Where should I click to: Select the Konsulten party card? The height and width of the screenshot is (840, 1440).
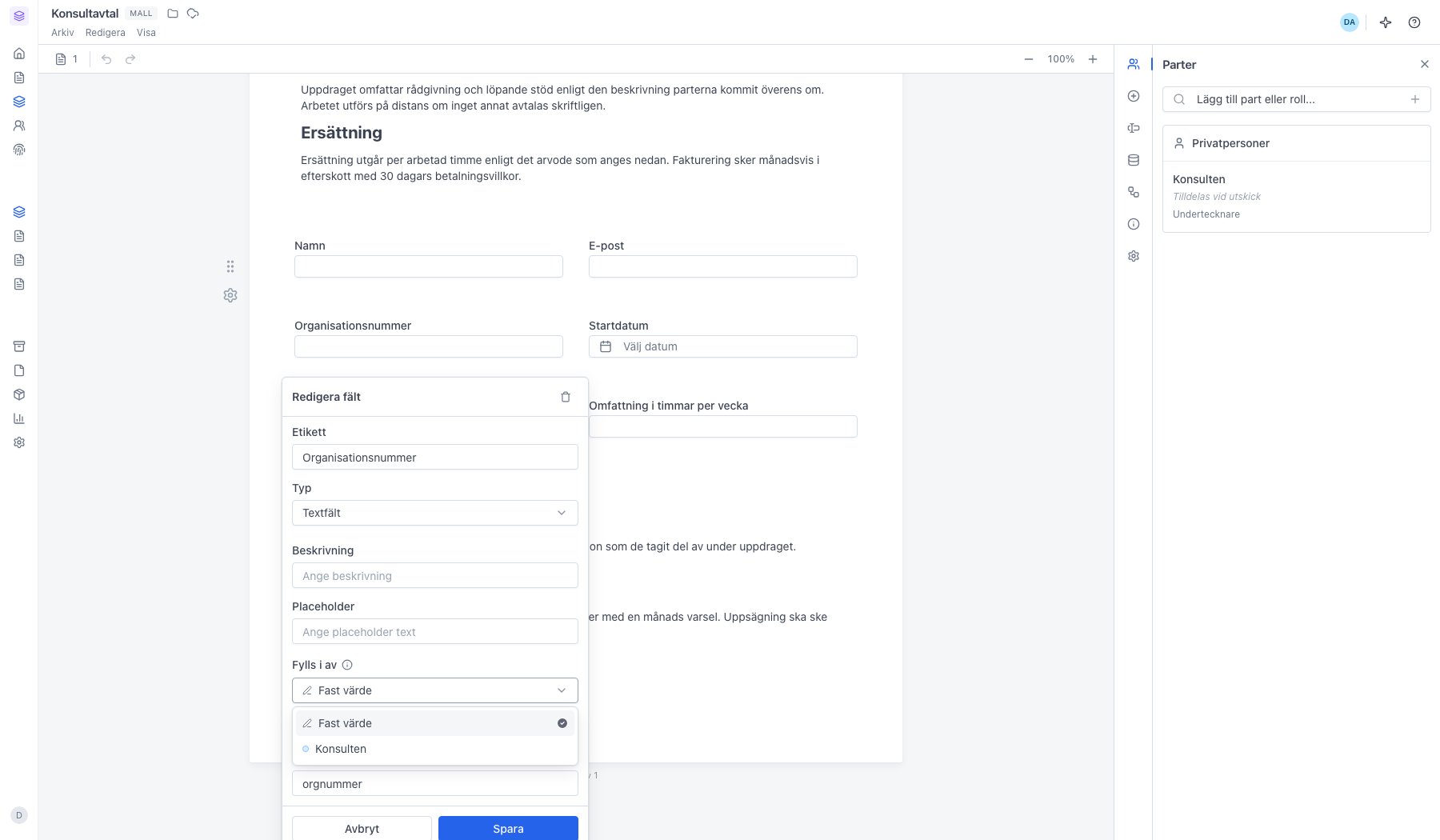(1297, 197)
